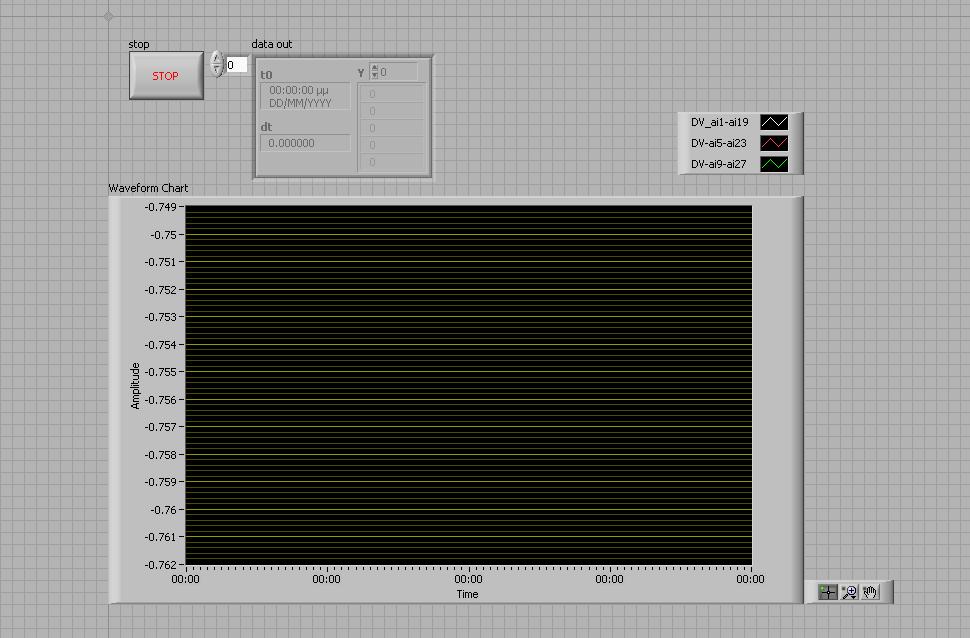Viewport: 970px width, 638px height.
Task: Click the red STOP button
Action: point(166,75)
